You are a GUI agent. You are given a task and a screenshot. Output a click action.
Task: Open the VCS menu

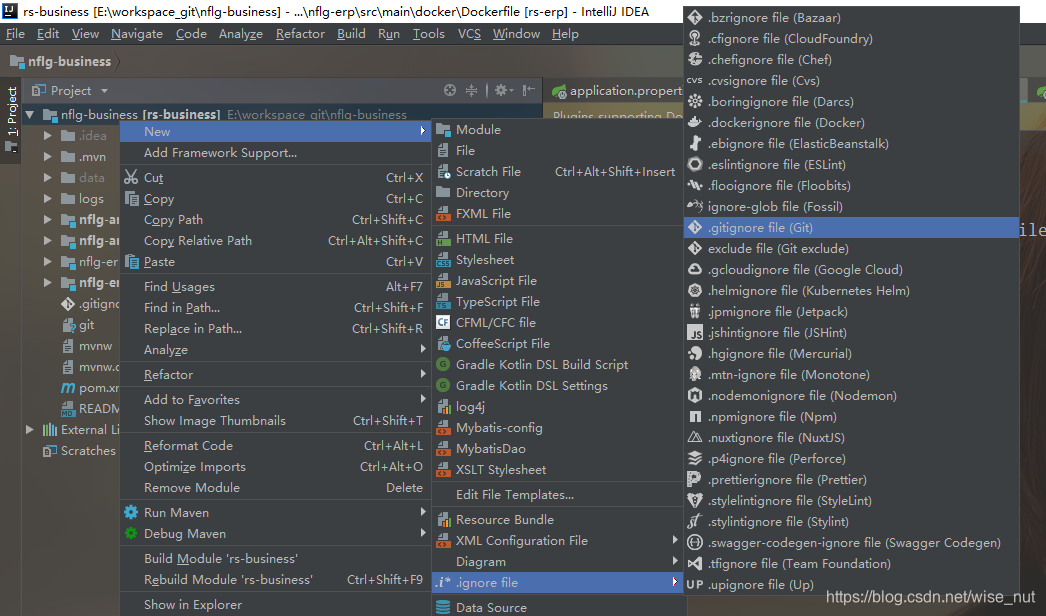click(x=469, y=34)
